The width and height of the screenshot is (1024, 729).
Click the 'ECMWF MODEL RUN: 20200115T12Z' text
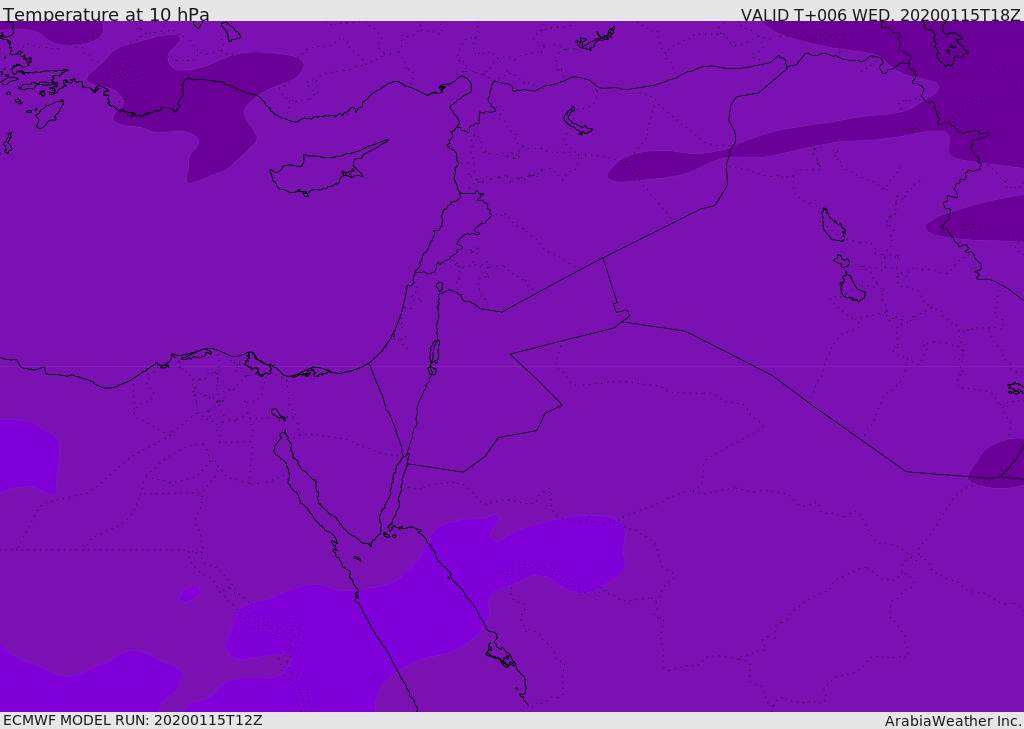point(133,721)
